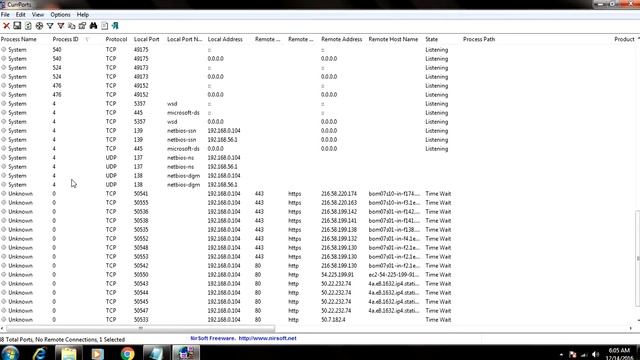Select remote address 54.225.199.91 cell
The width and height of the screenshot is (640, 360).
tap(337, 274)
